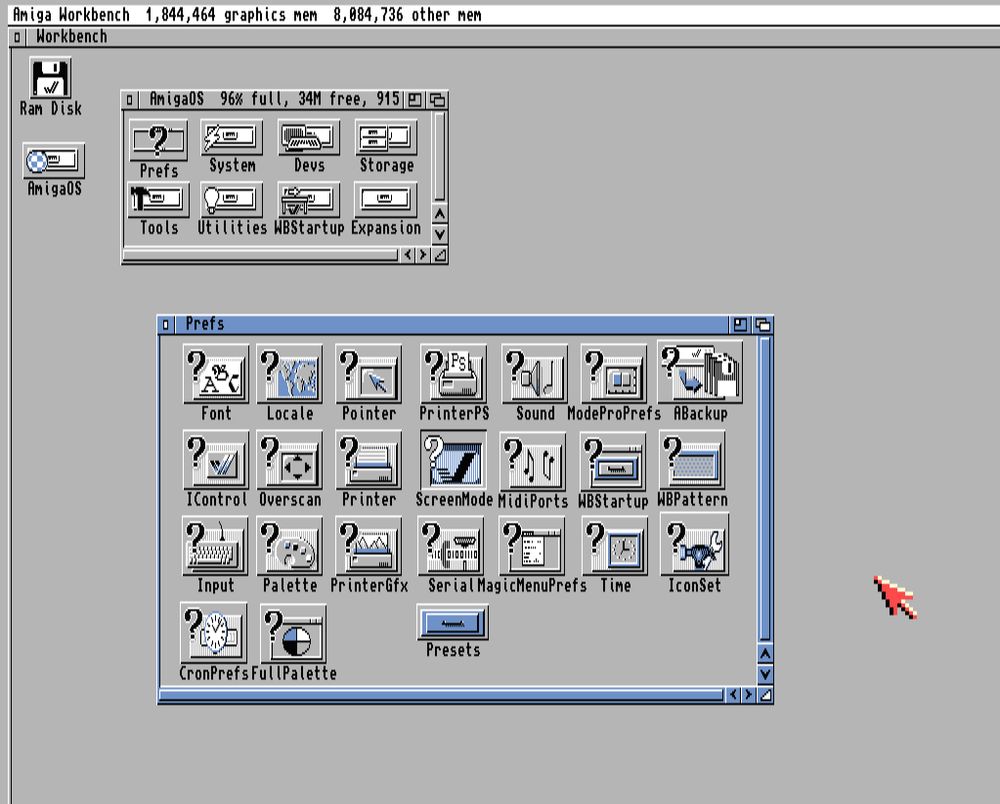
Task: Click the Prefs window scroll up arrow
Action: 765,654
